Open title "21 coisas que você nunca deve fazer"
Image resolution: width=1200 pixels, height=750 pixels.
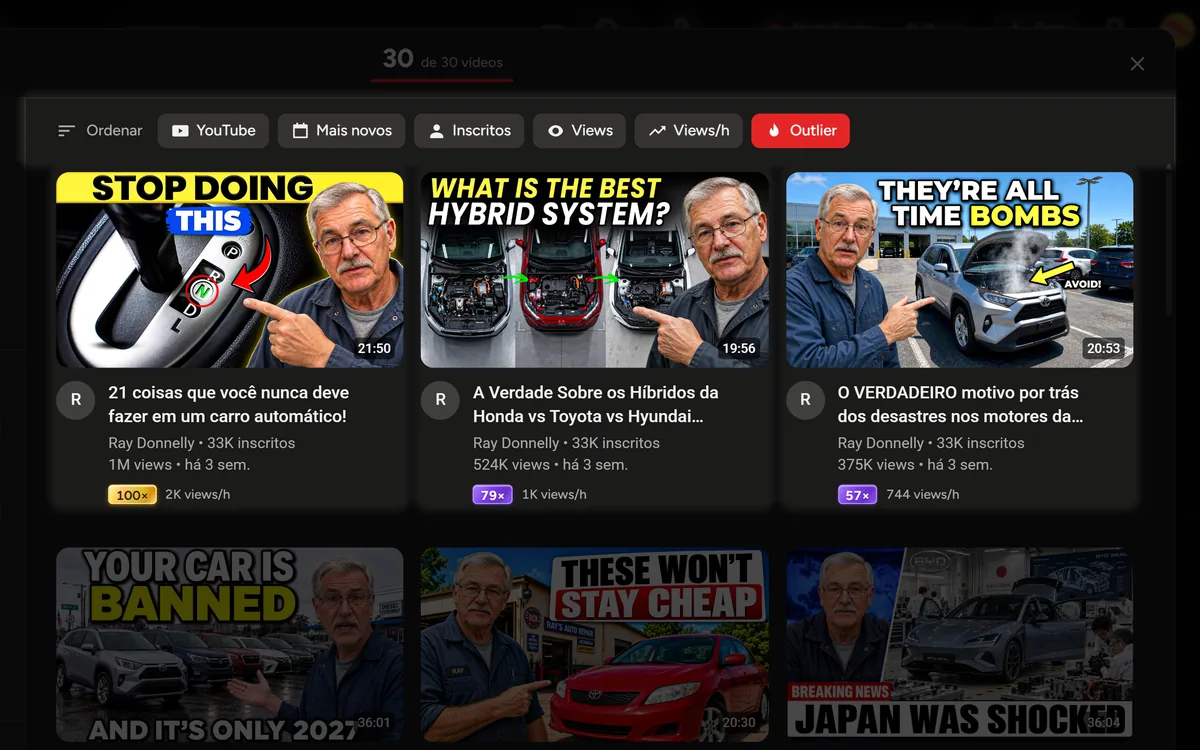[229, 405]
